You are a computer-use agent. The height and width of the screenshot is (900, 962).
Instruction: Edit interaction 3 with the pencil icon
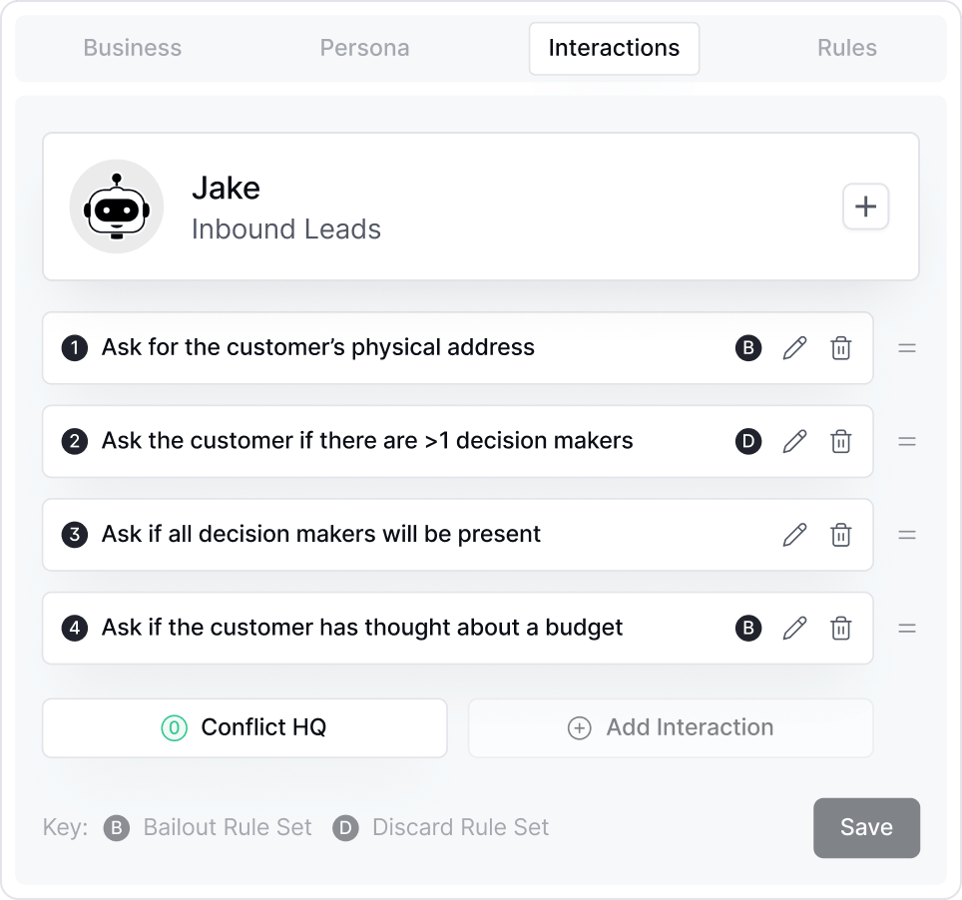click(794, 535)
